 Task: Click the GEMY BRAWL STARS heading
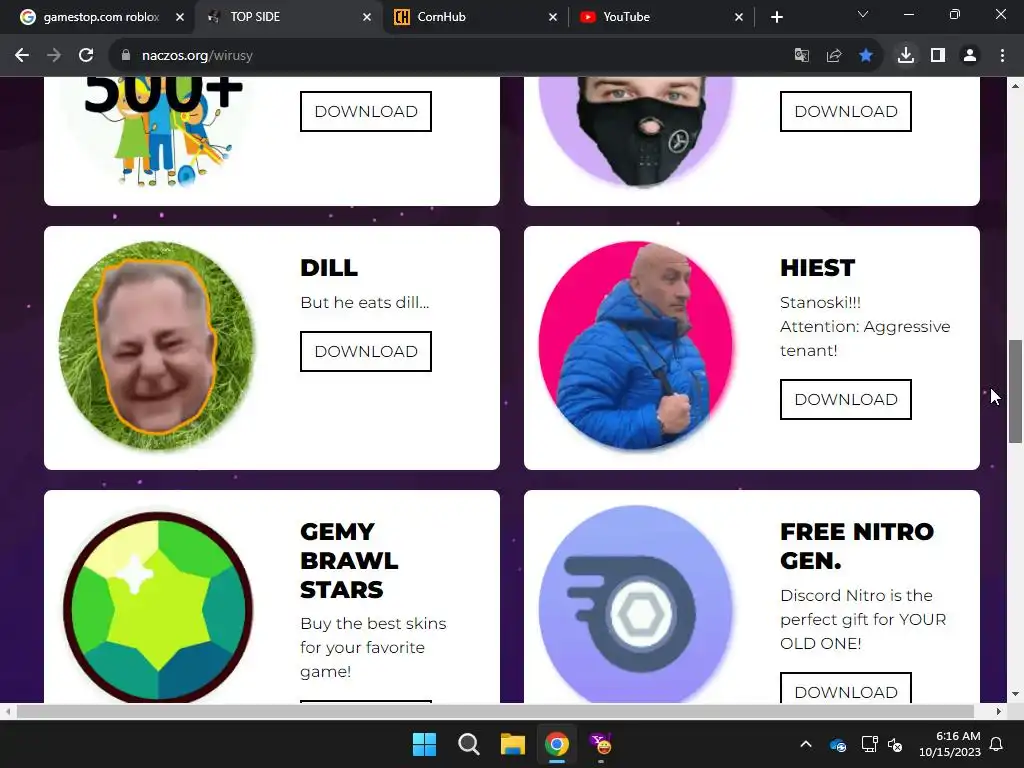[x=349, y=560]
